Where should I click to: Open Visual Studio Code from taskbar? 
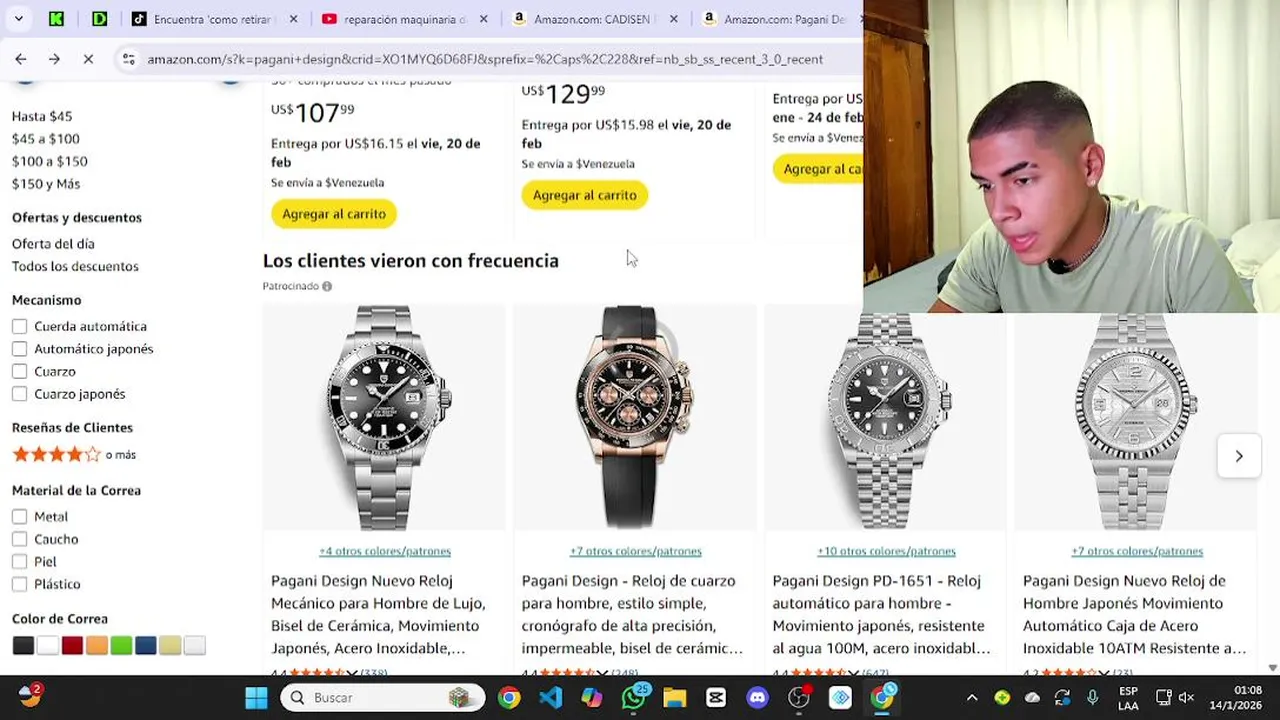point(551,697)
